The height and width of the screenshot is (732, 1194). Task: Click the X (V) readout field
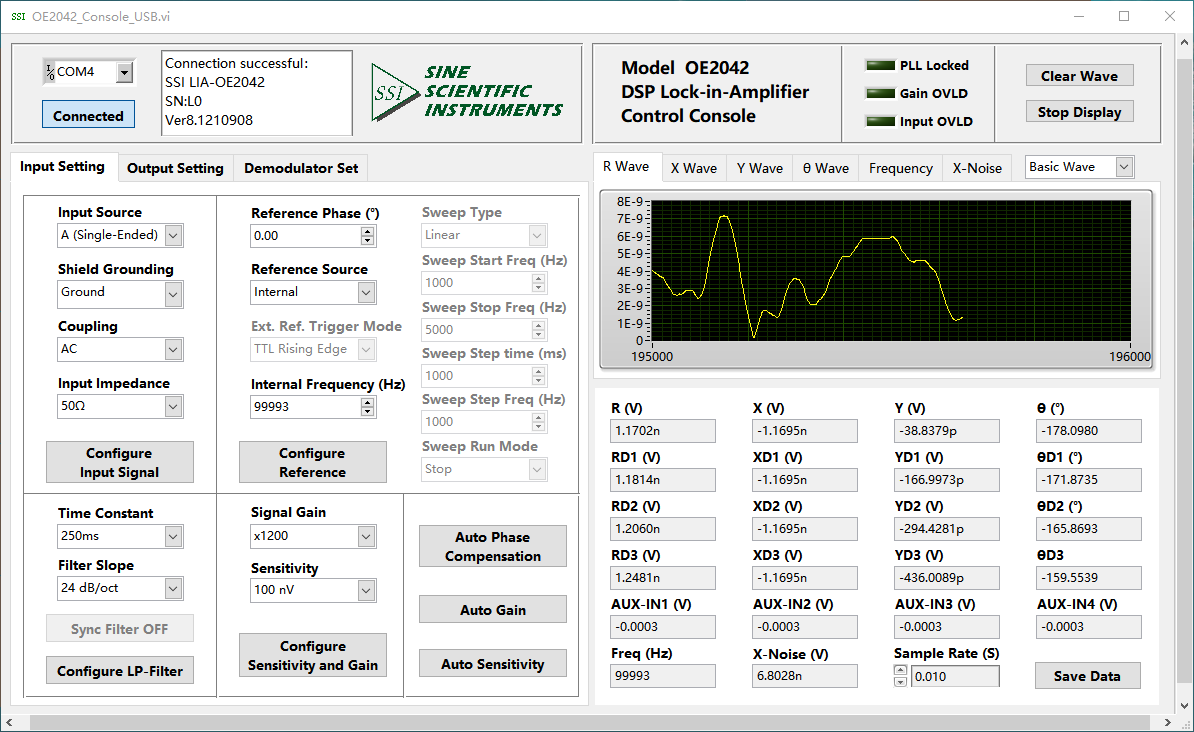point(805,431)
